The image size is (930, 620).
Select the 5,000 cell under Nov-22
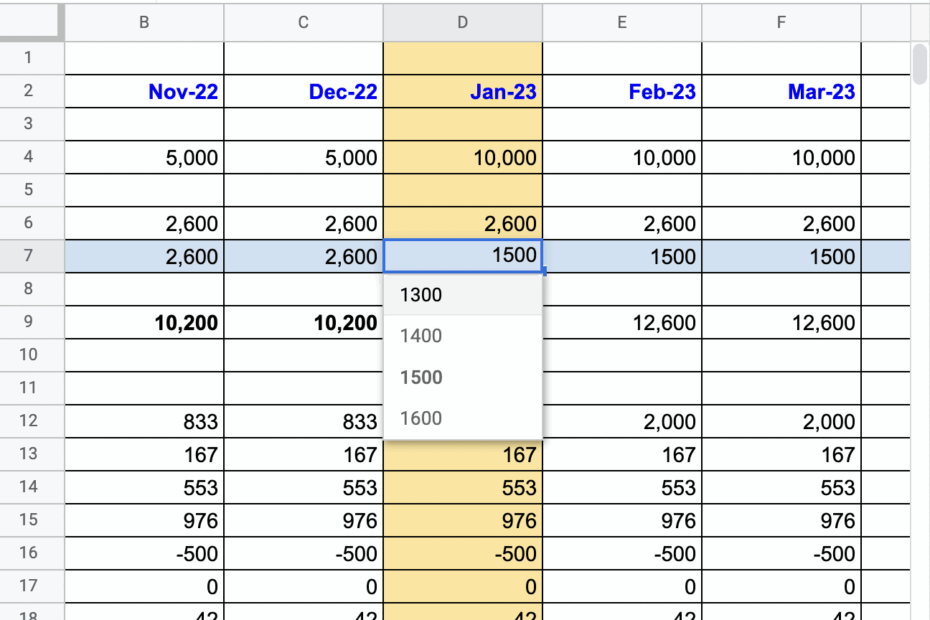144,157
